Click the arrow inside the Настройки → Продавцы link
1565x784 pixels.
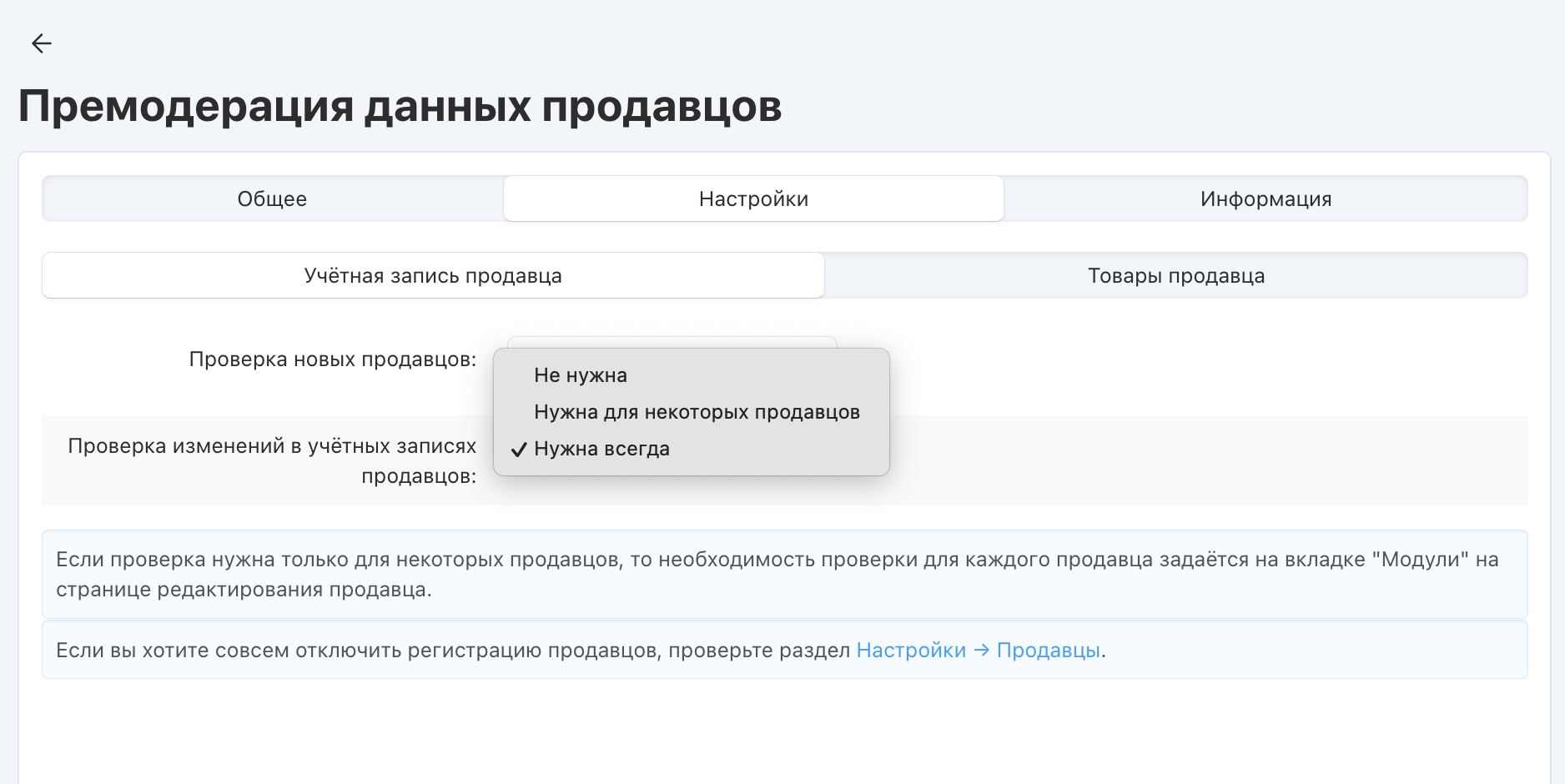pos(981,651)
